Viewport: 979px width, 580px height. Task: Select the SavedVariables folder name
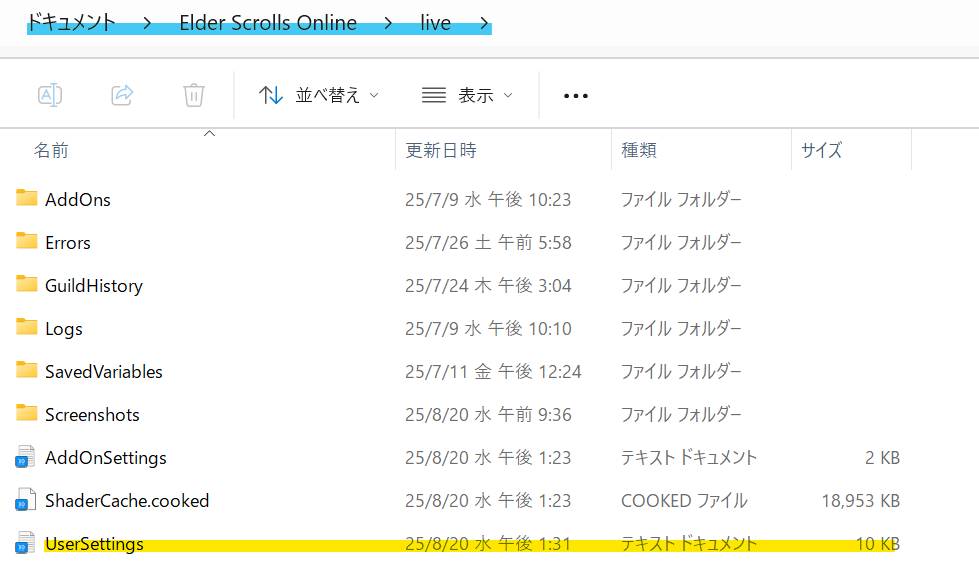pos(104,372)
